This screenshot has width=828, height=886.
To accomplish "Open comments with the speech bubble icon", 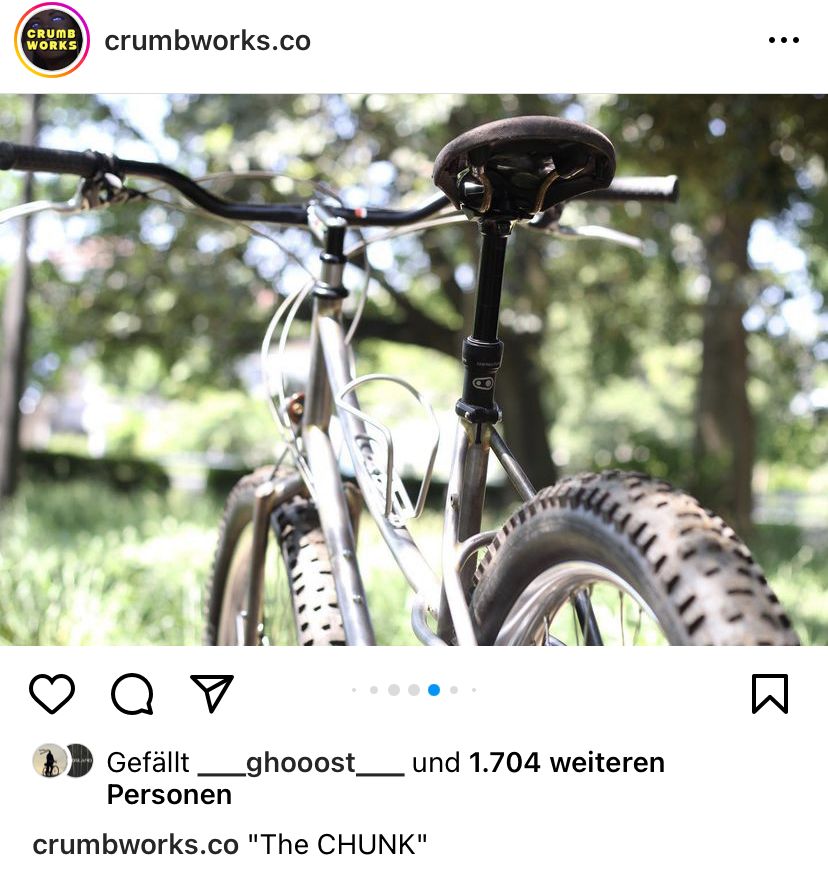I will (132, 693).
